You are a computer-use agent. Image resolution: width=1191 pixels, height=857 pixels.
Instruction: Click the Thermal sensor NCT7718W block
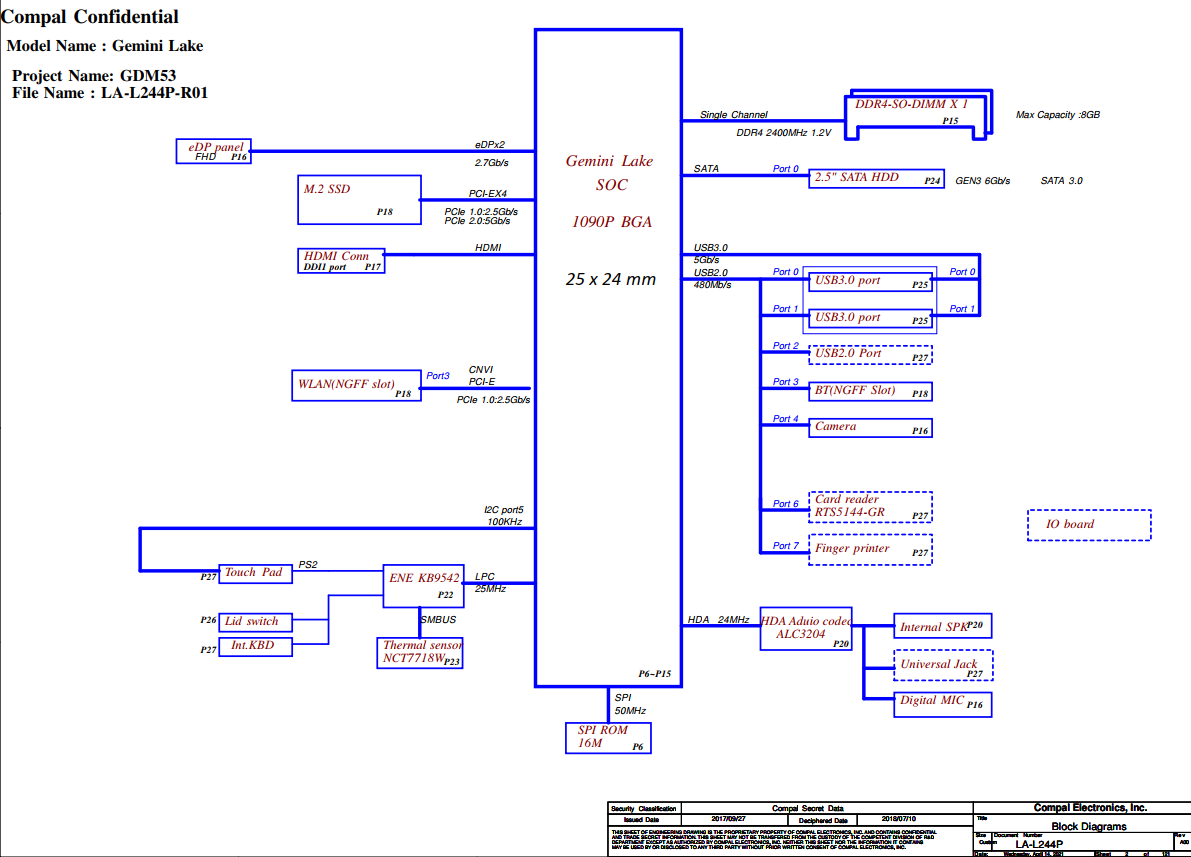coord(420,653)
